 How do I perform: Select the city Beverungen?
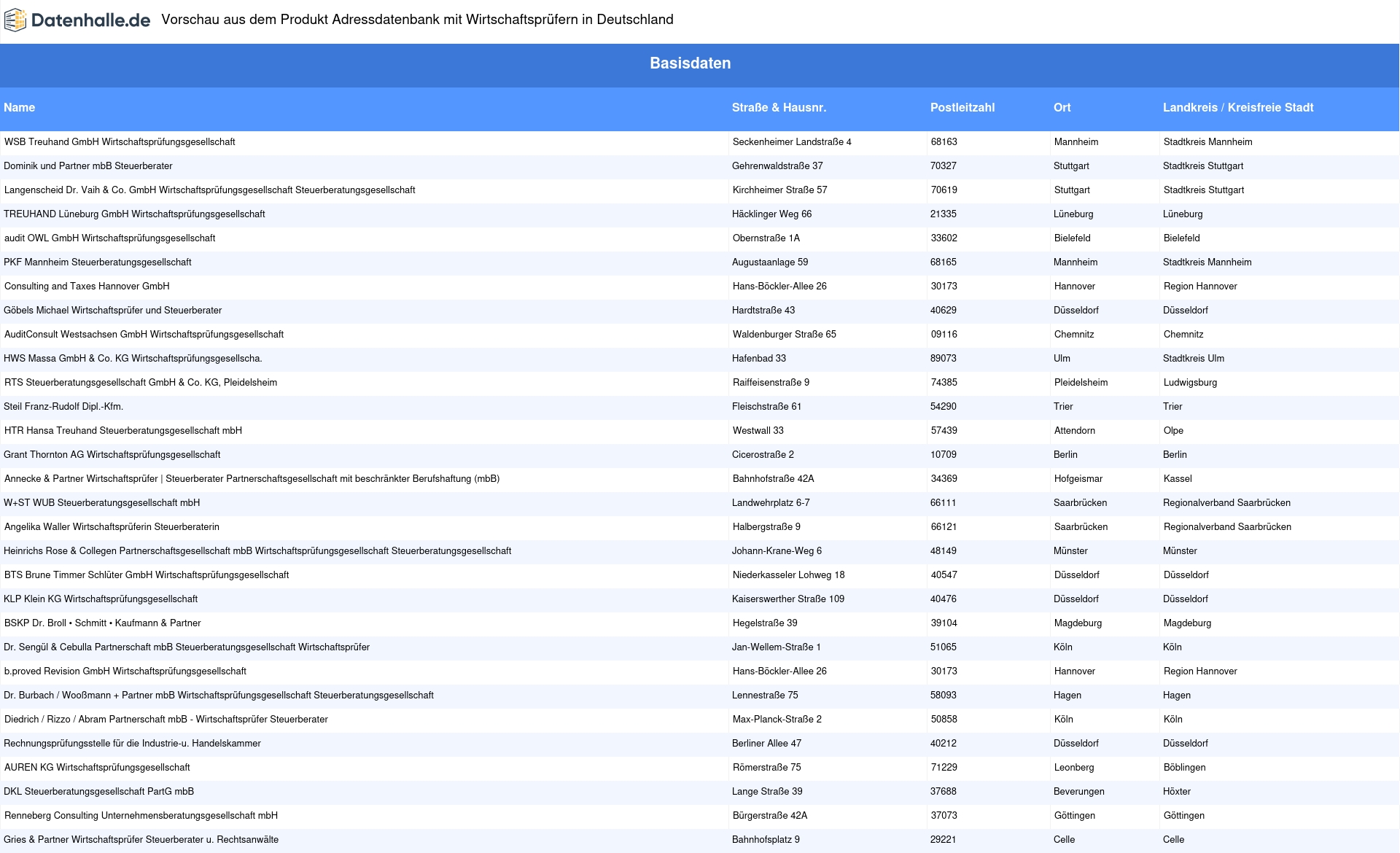[x=1079, y=792]
